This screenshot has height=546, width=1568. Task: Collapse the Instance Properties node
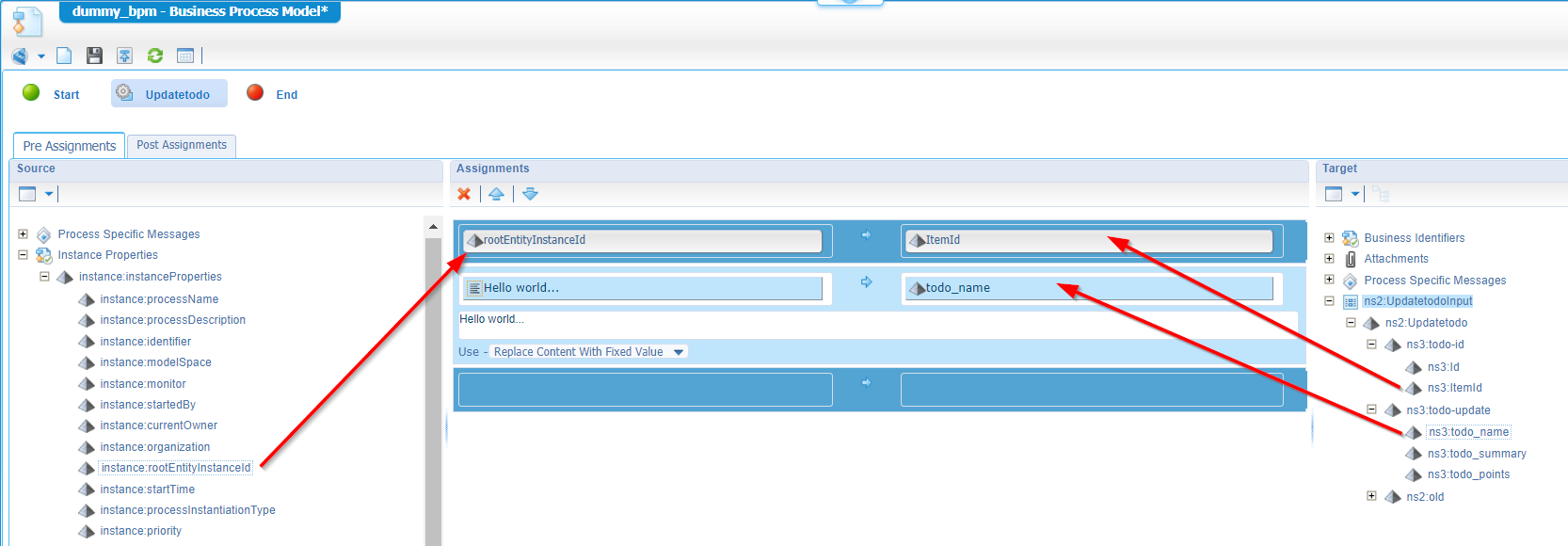[24, 255]
